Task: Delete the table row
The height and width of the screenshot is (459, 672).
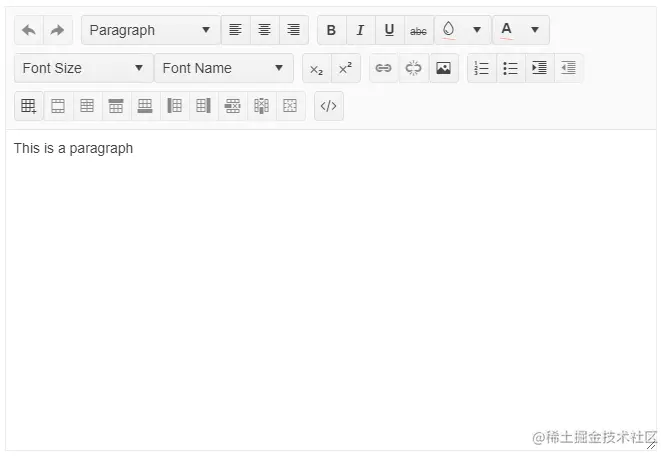Action: coord(233,106)
